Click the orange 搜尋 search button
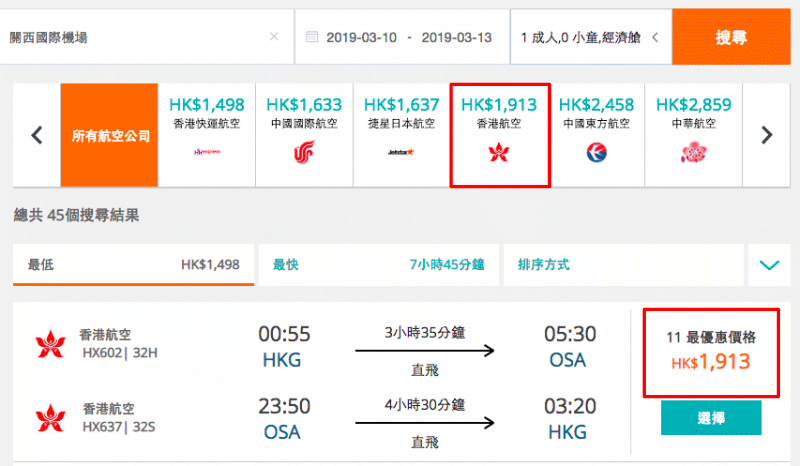The height and width of the screenshot is (466, 800). coord(731,37)
